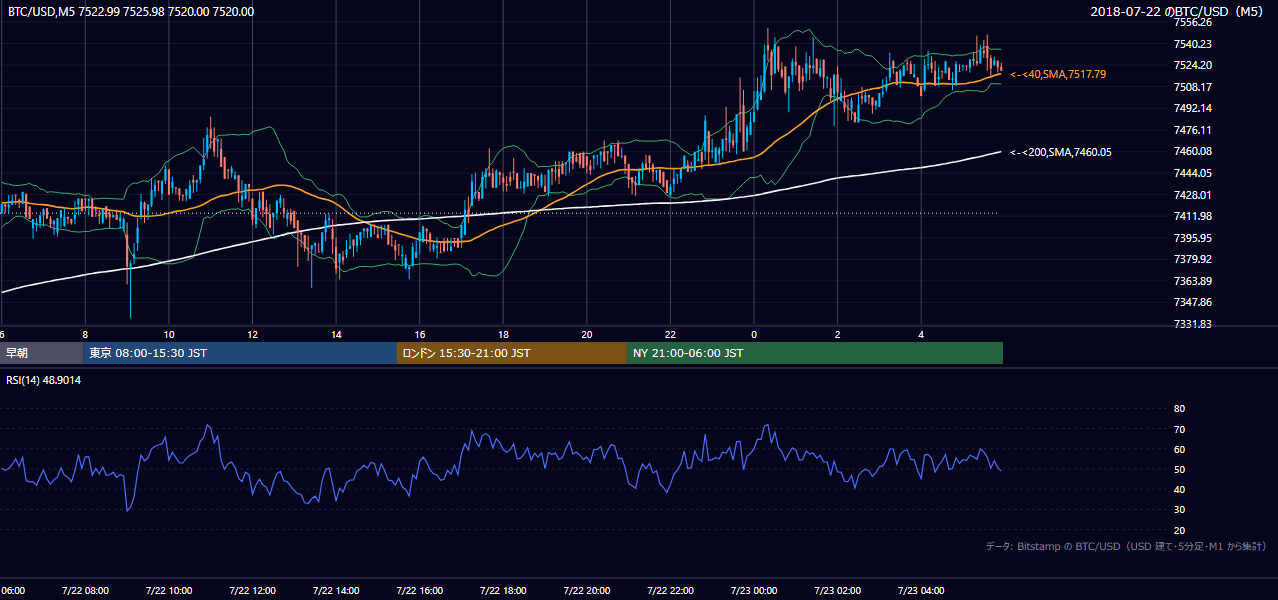Click the 7/23 04:00 time label
1278x600 pixels.
point(921,591)
